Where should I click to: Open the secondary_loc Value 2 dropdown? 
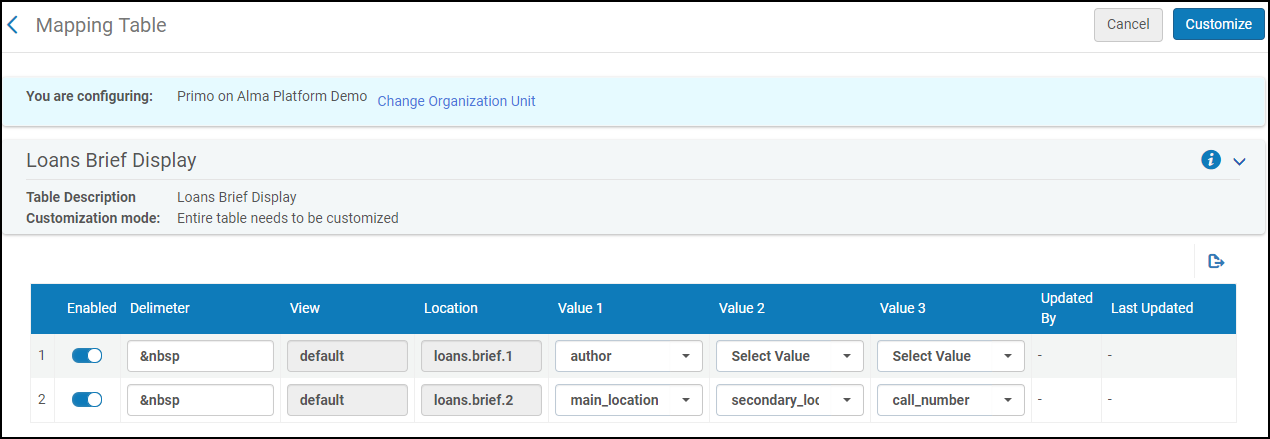pyautogui.click(x=789, y=400)
